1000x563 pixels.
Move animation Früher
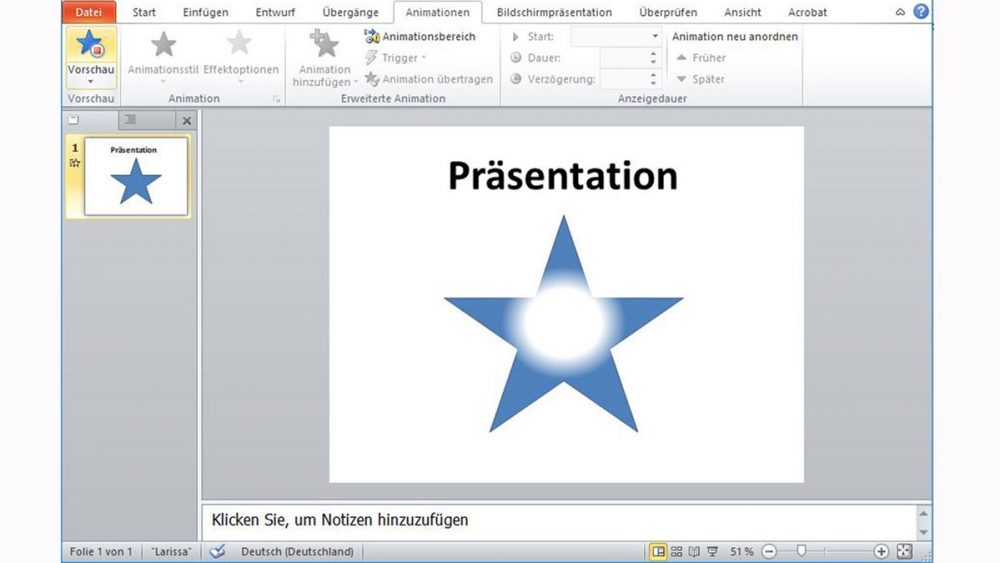tap(700, 58)
